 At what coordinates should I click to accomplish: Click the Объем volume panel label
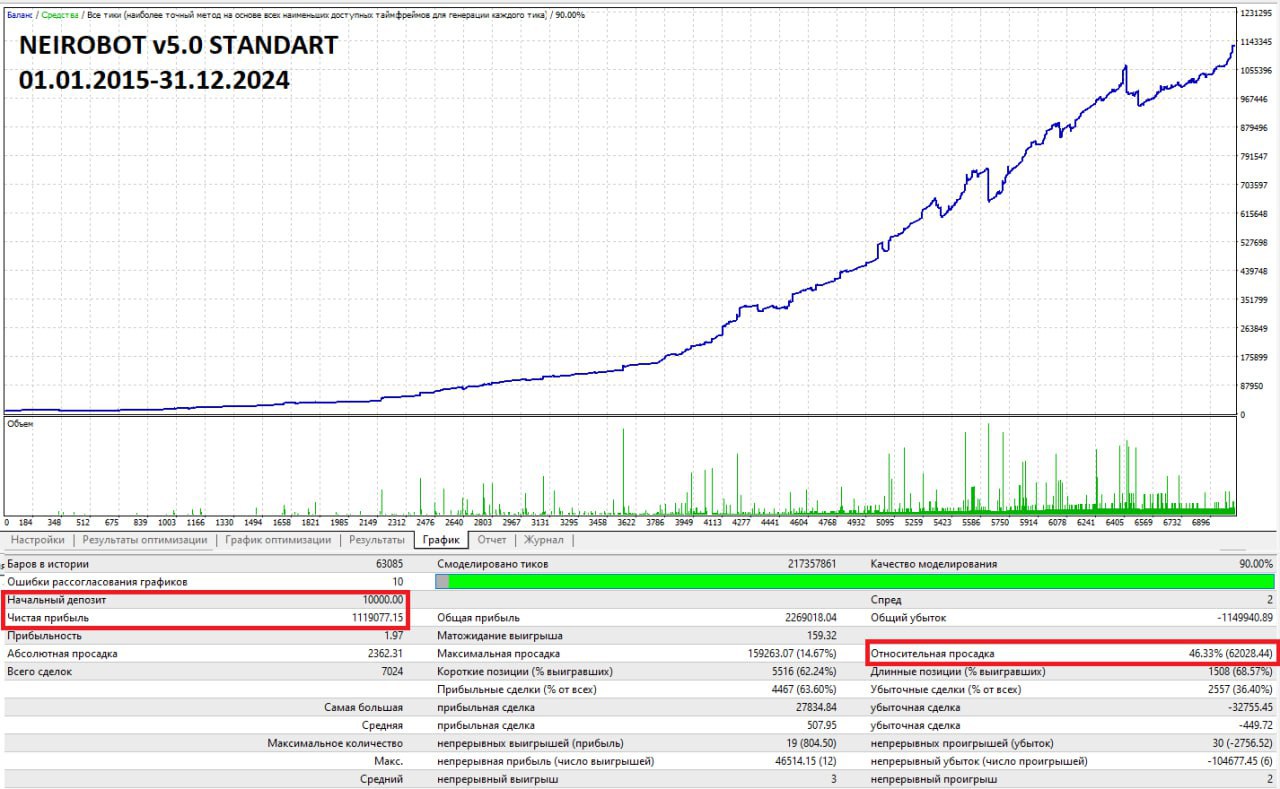click(x=20, y=424)
